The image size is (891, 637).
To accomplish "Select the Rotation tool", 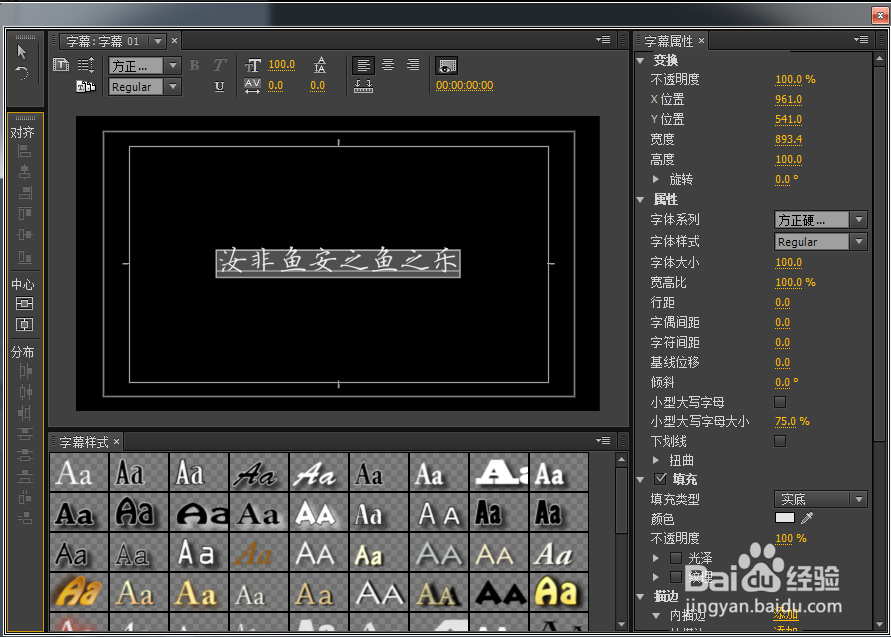I will [x=22, y=73].
